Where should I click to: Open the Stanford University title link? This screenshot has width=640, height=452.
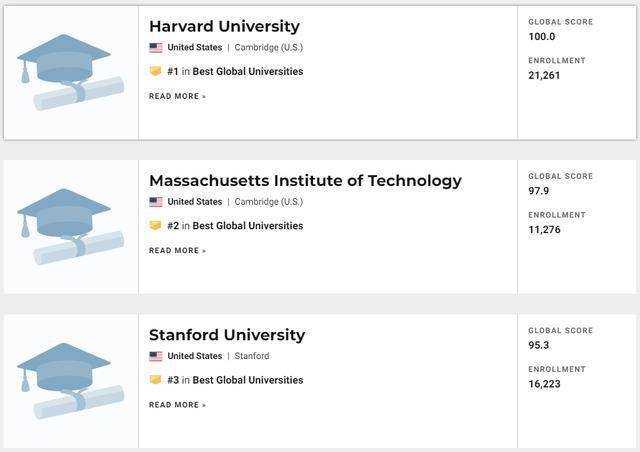pos(227,335)
